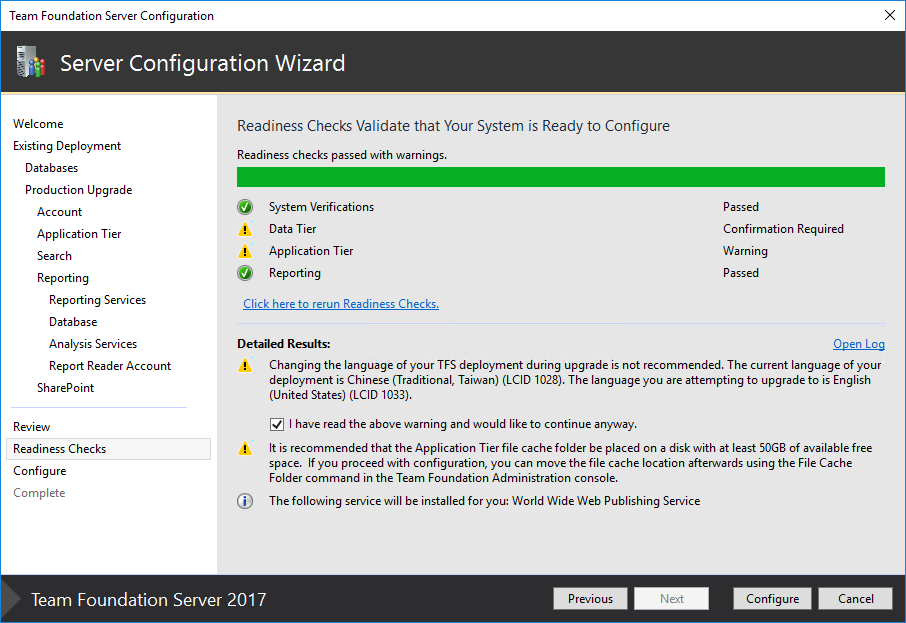Select the SharePoint step
Image resolution: width=906 pixels, height=623 pixels.
click(x=65, y=387)
